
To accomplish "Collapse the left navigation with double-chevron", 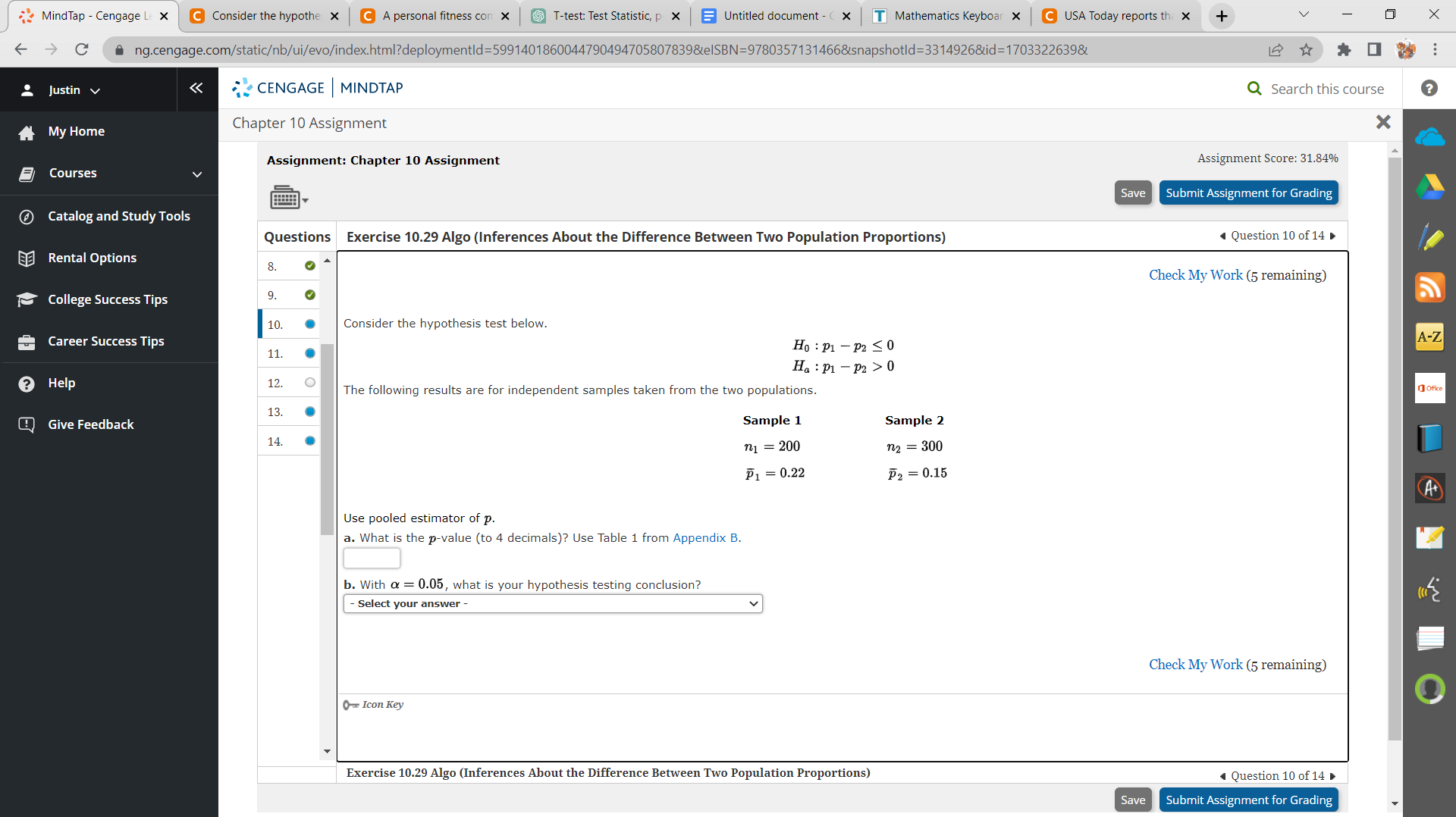I will 196,89.
